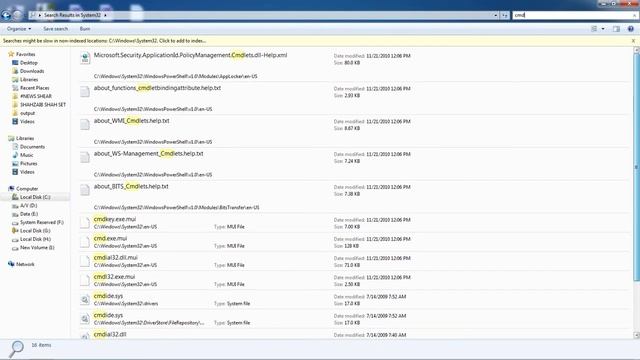Click icon of about_functions_cmdletbindingattribute file
The height and width of the screenshot is (360, 640).
pyautogui.click(x=85, y=91)
